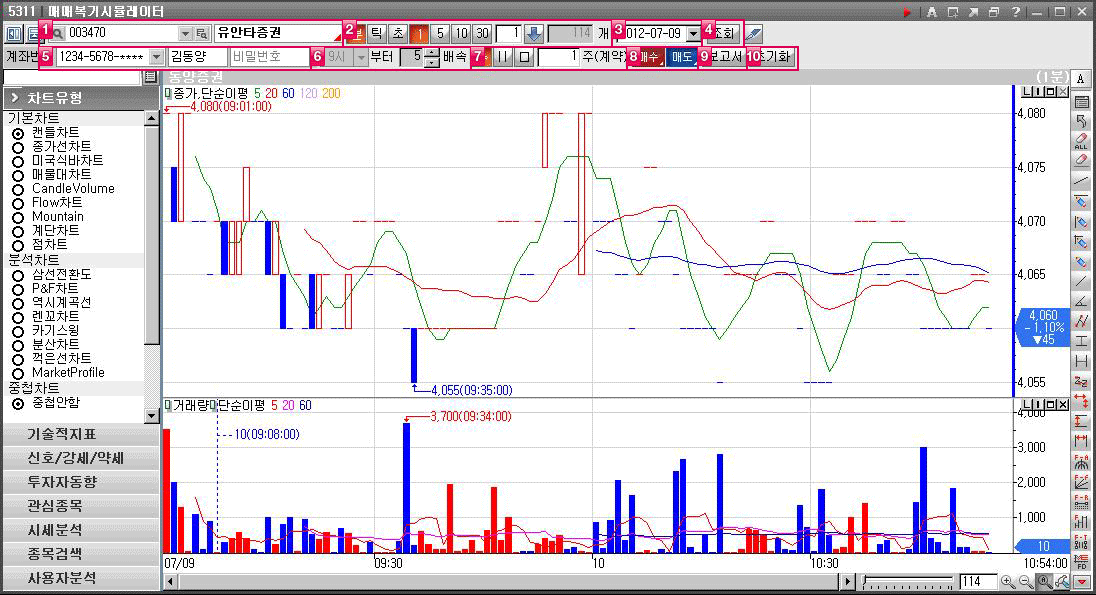The height and width of the screenshot is (595, 1096).
Task: Click the 조회 query button
Action: [x=727, y=33]
